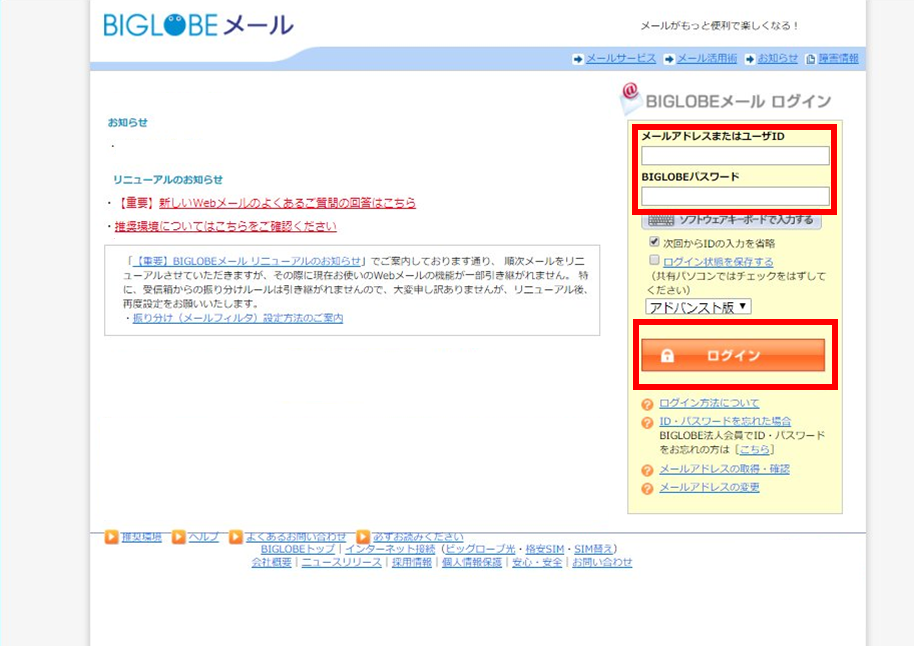The width and height of the screenshot is (914, 646).
Task: Click こちら link for corporate members
Action: tap(755, 450)
